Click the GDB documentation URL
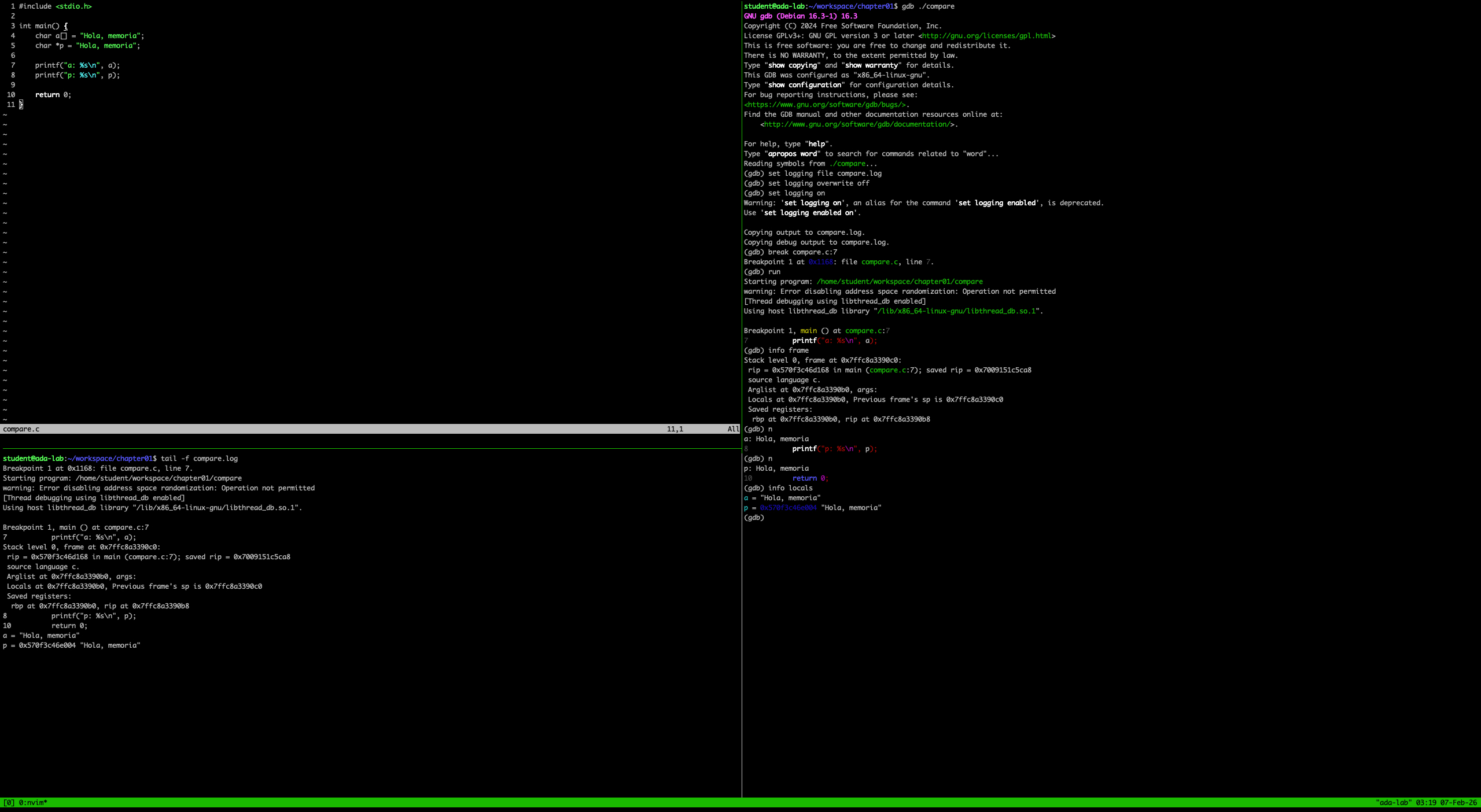 (x=857, y=124)
